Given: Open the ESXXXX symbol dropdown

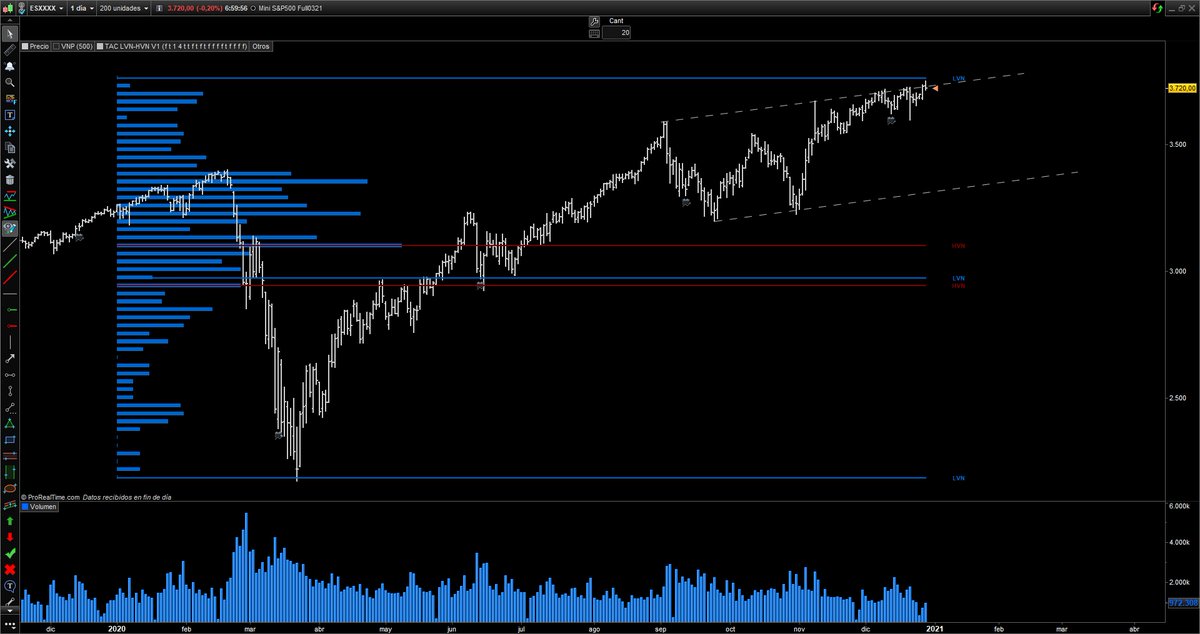Looking at the screenshot, I should point(46,8).
